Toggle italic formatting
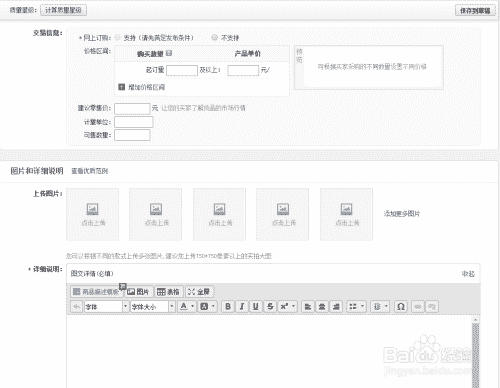 point(242,306)
